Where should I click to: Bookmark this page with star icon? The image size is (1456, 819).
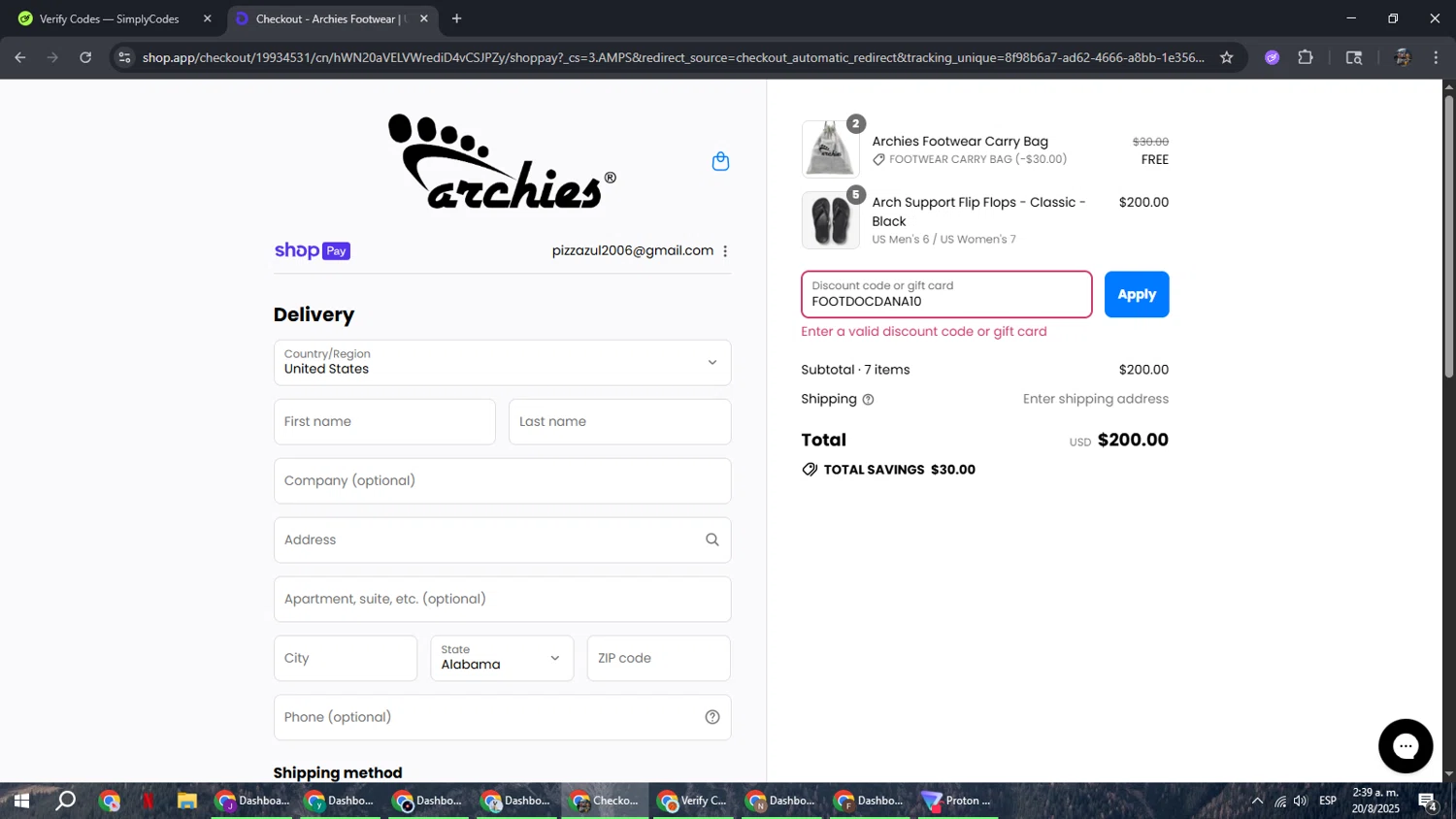(1227, 58)
